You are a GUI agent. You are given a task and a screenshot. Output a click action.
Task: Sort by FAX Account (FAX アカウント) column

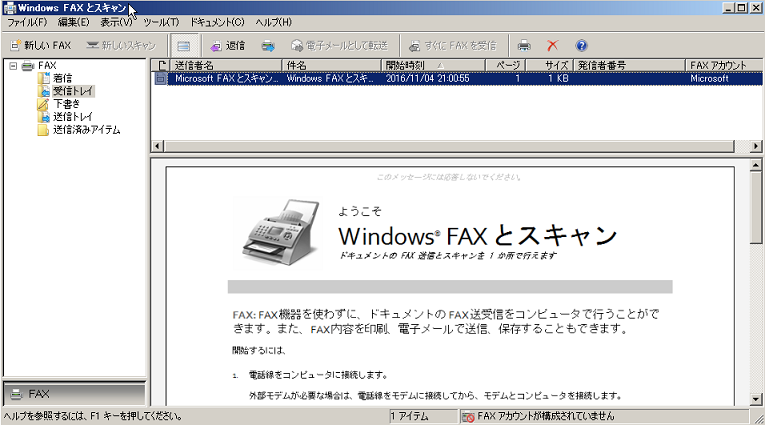pyautogui.click(x=724, y=65)
